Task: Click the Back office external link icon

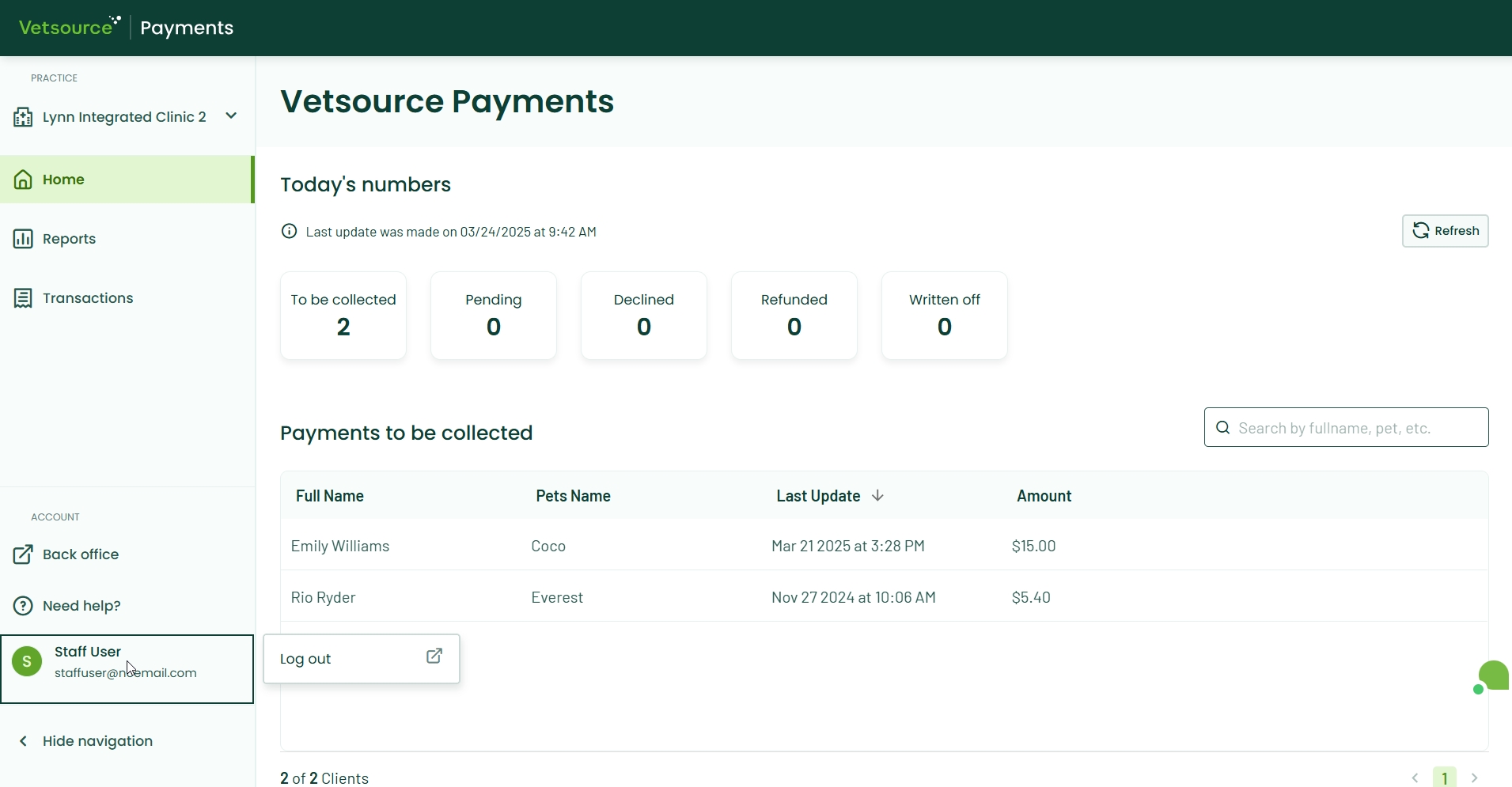Action: click(x=23, y=554)
